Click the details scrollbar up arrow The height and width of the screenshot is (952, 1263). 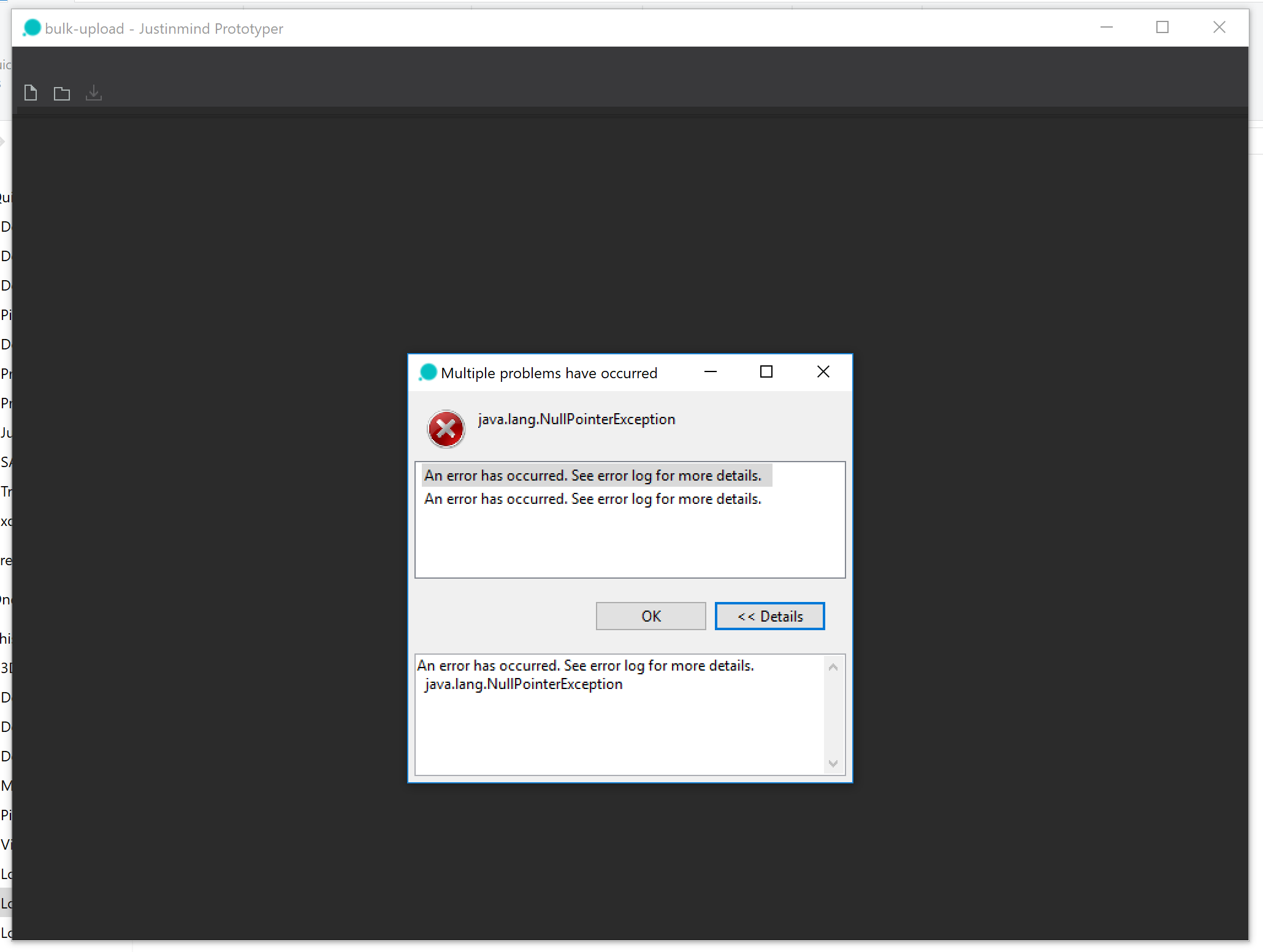click(833, 667)
